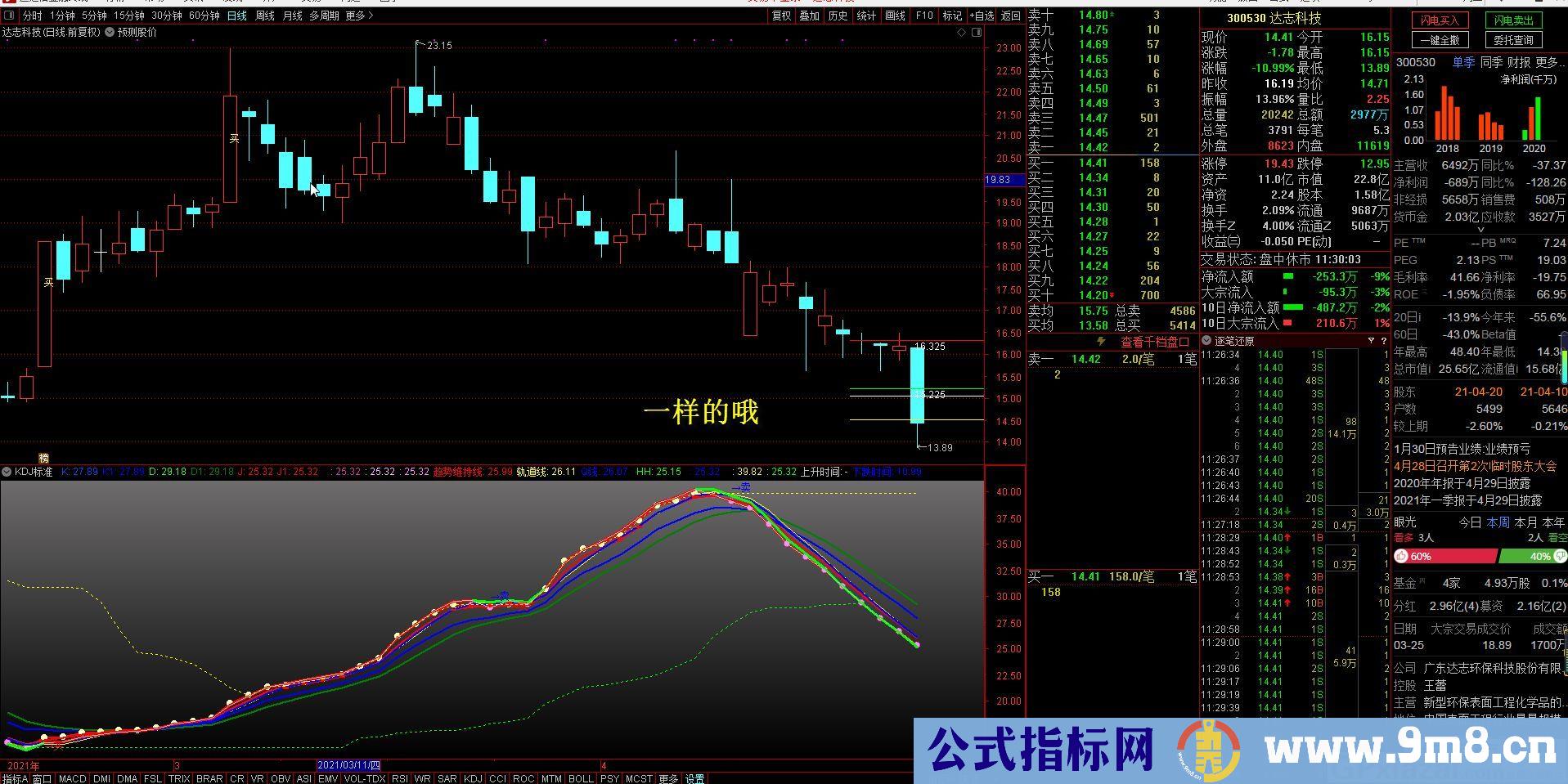Open indicator 设置 settings
The width and height of the screenshot is (1568, 784).
pos(694,778)
